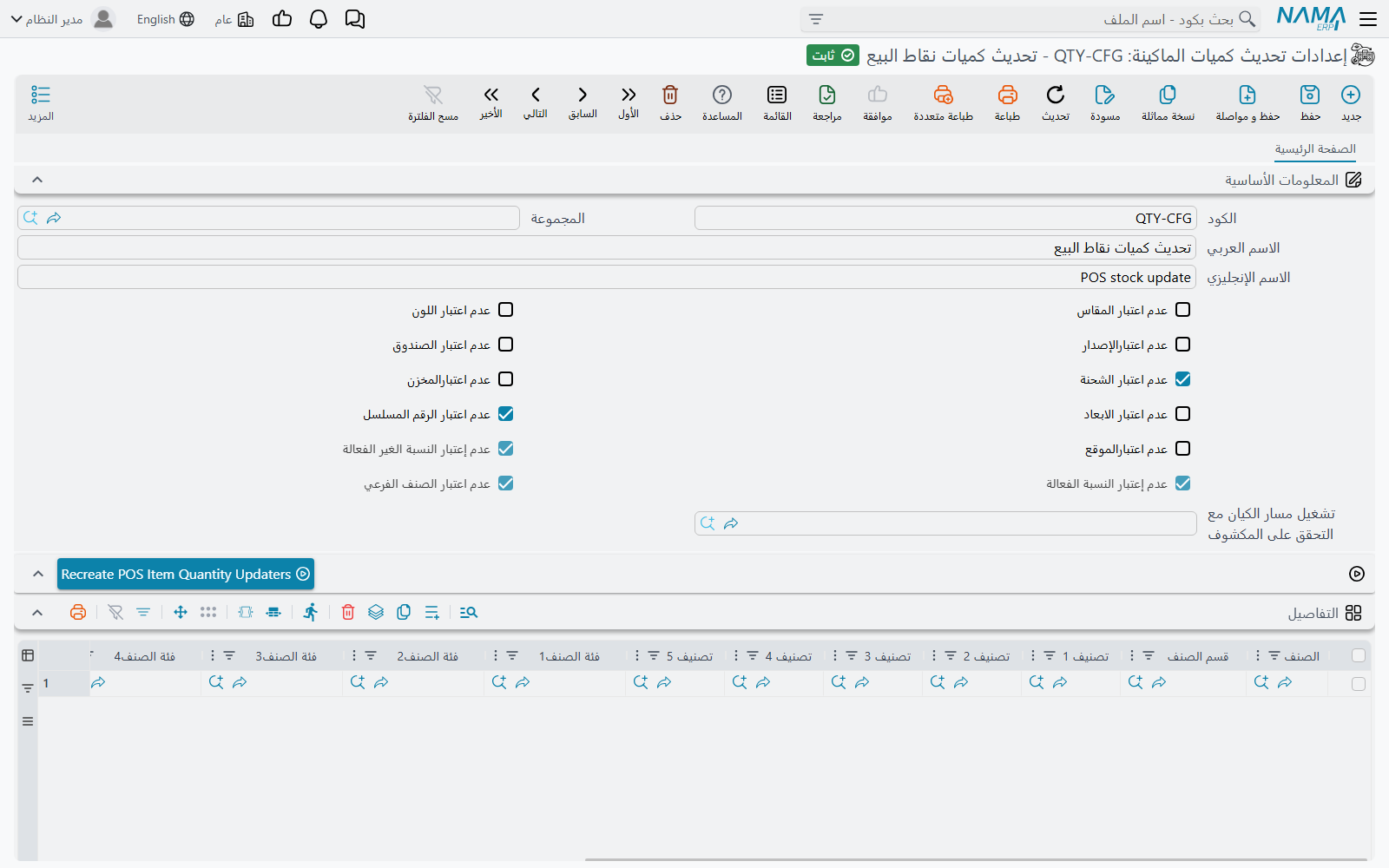Go to الأخير (last) record
Image resolution: width=1389 pixels, height=868 pixels.
[491, 95]
